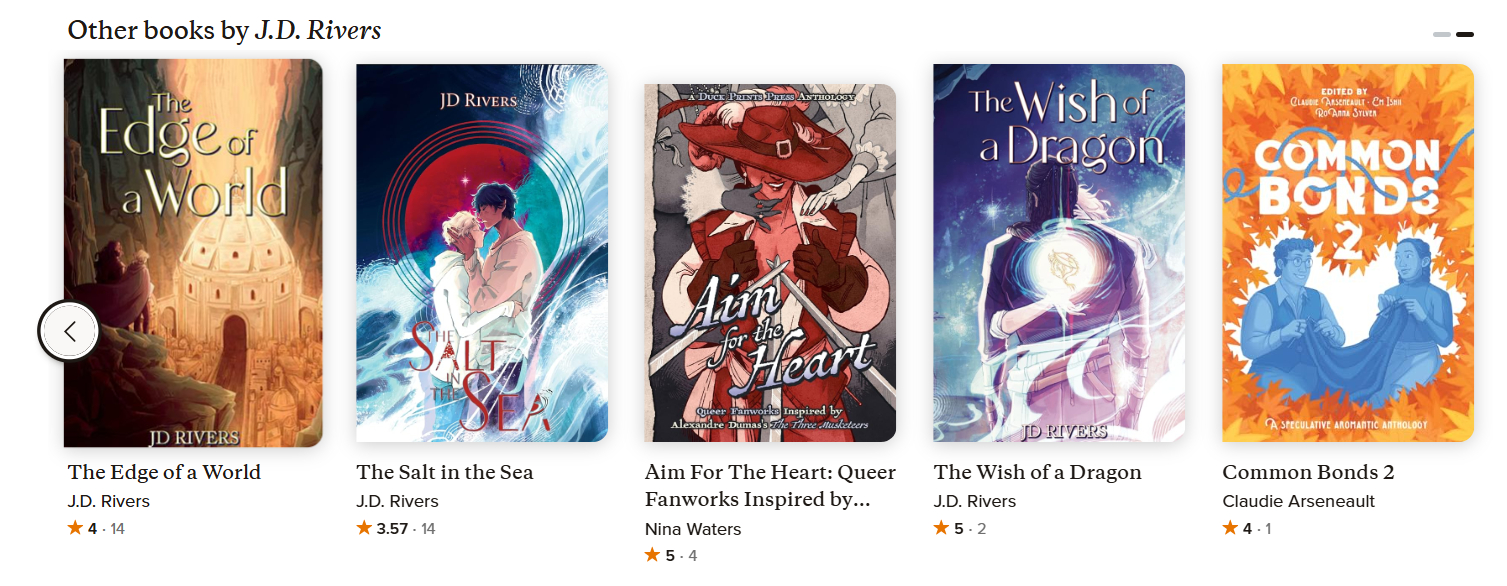
Task: Click the previous carousel arrow button
Action: [x=69, y=331]
